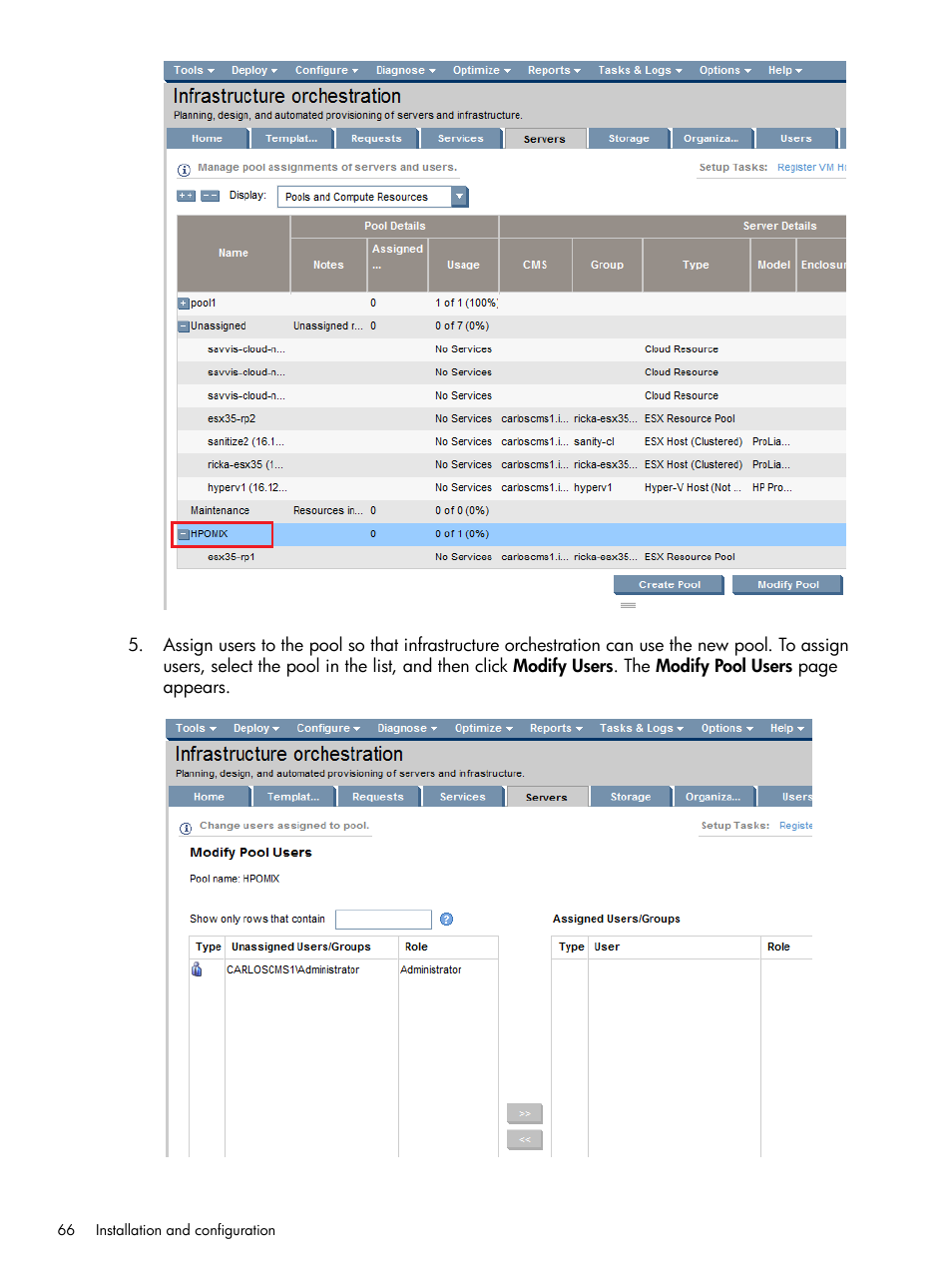Open Options menu in Modify Pool Users screenshot
Viewport: 952px width, 1269px height.
[x=726, y=728]
